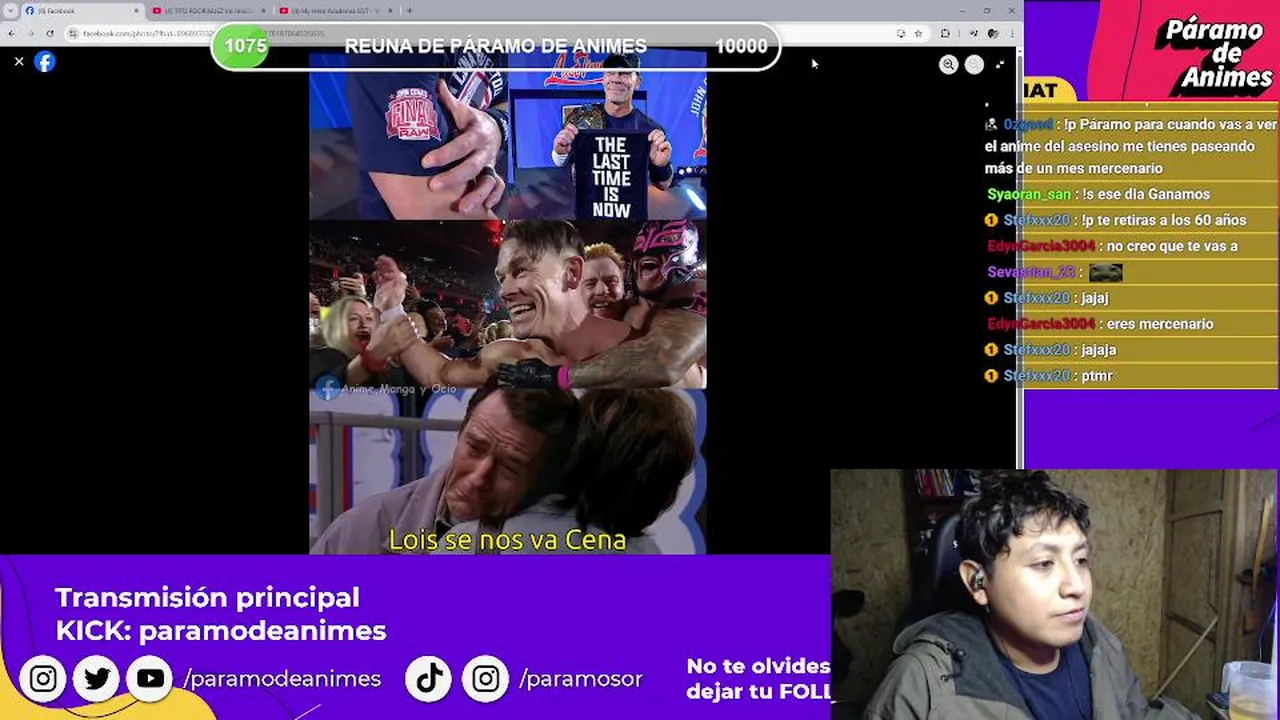Click the TikTok icon in overlay
The height and width of the screenshot is (720, 1280).
coord(430,679)
